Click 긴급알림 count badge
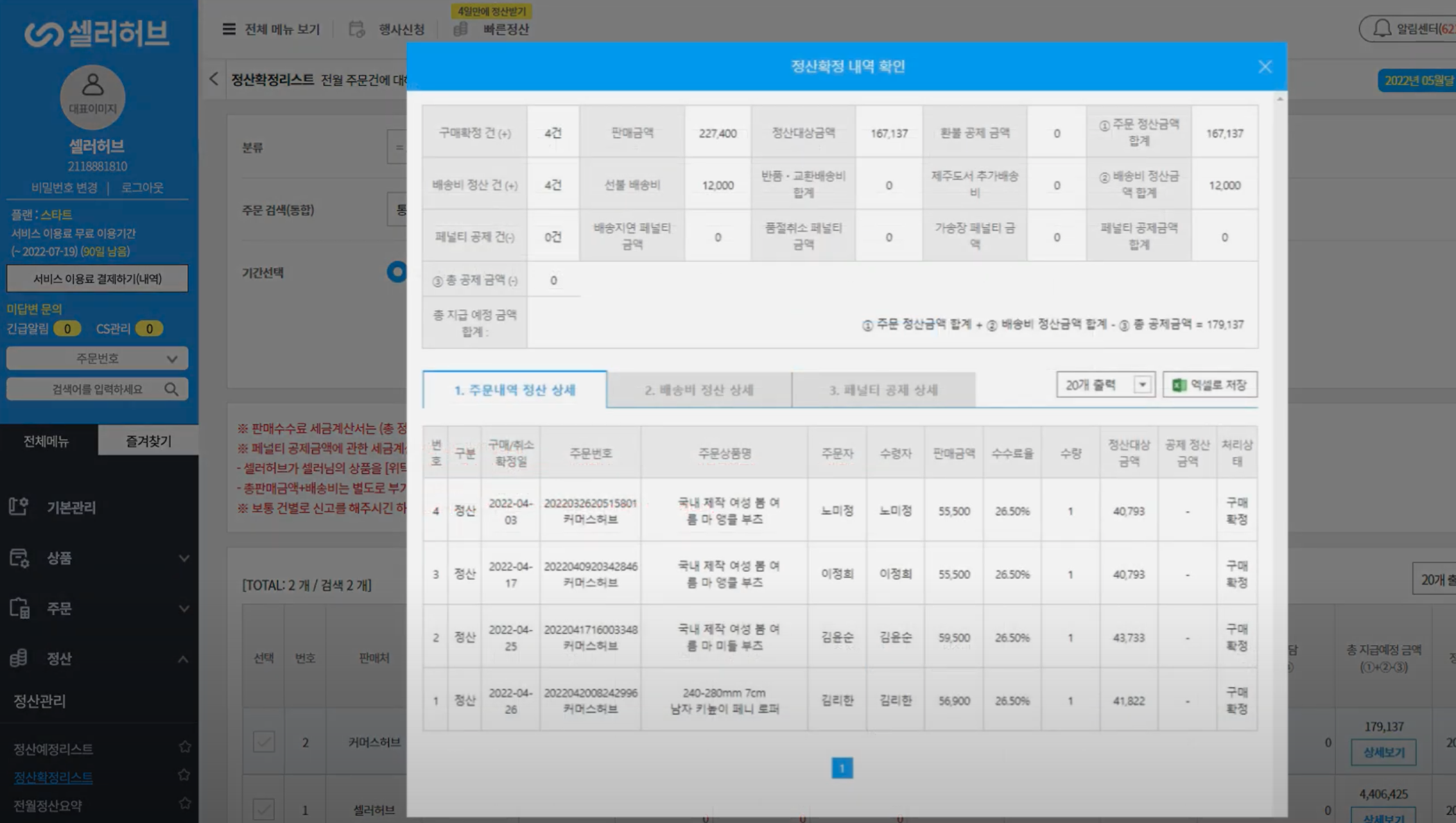Viewport: 1456px width, 823px height. click(67, 329)
